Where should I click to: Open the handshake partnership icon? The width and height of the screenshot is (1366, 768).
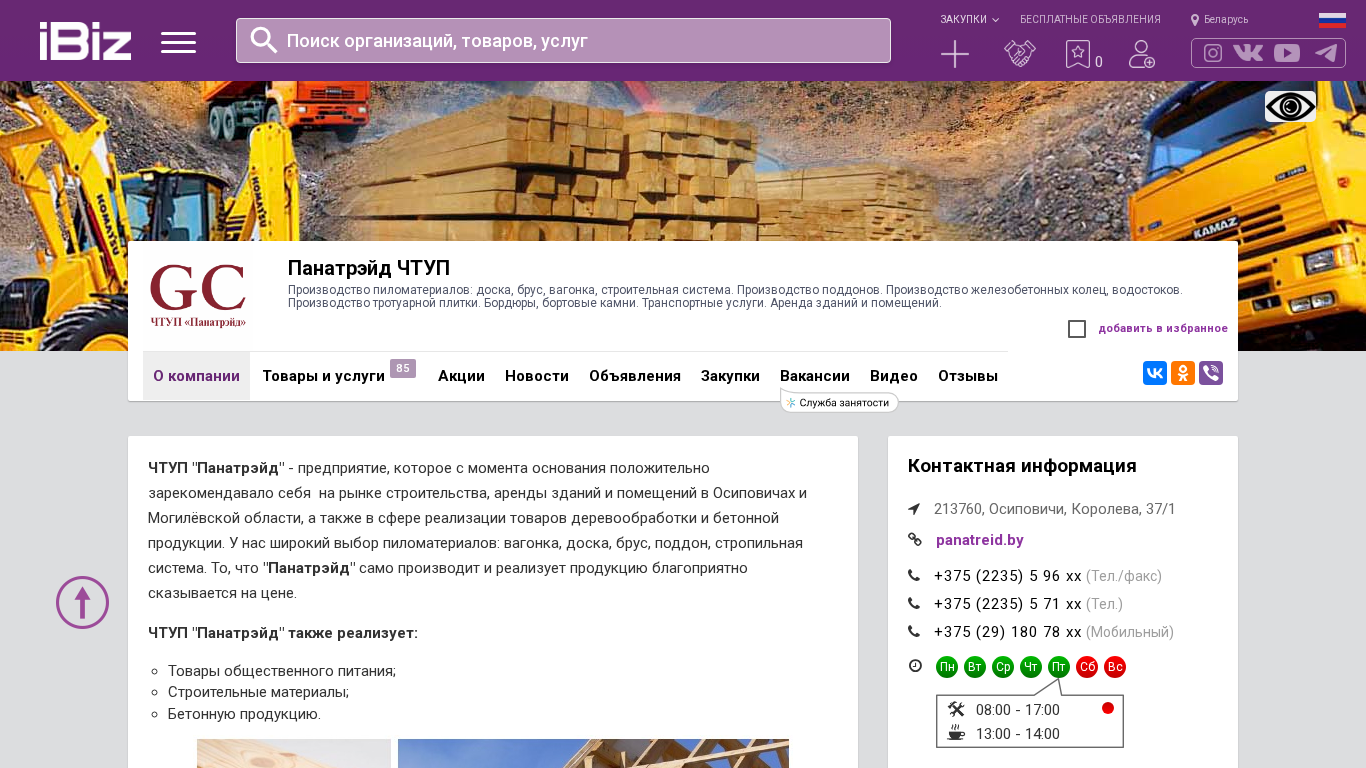[1020, 54]
